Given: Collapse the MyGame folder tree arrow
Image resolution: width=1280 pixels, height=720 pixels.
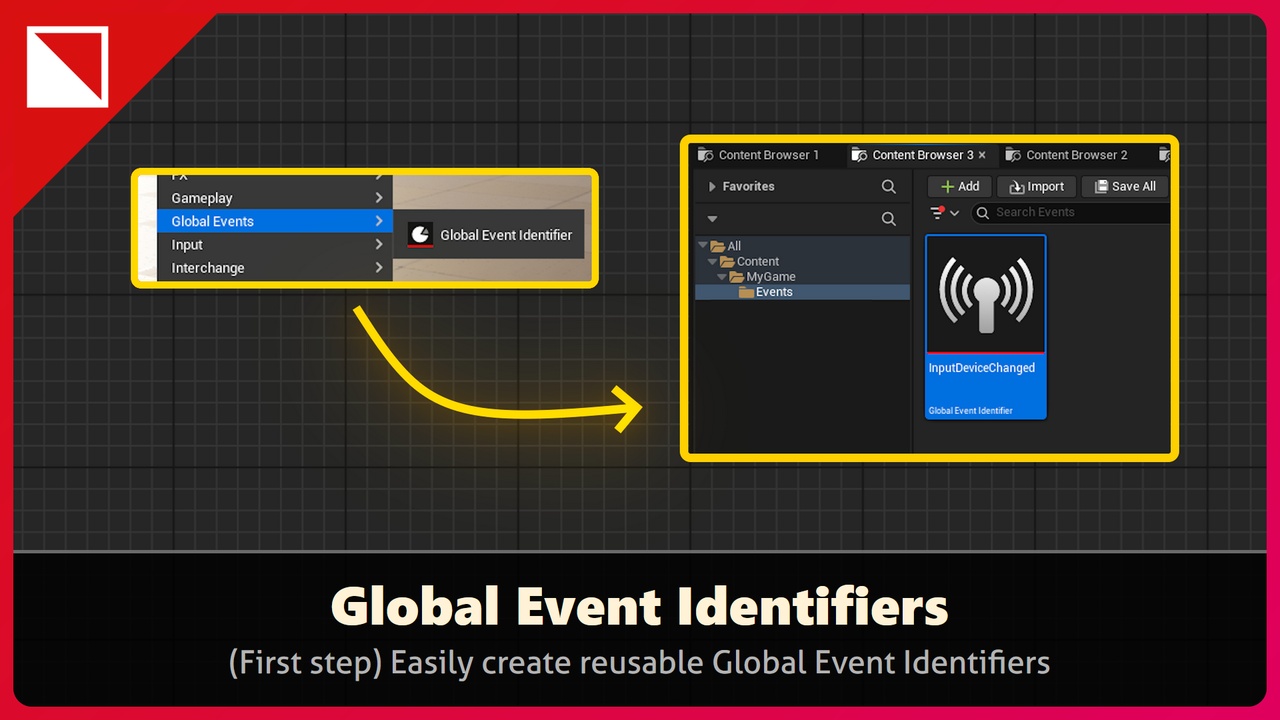Looking at the screenshot, I should tap(722, 276).
